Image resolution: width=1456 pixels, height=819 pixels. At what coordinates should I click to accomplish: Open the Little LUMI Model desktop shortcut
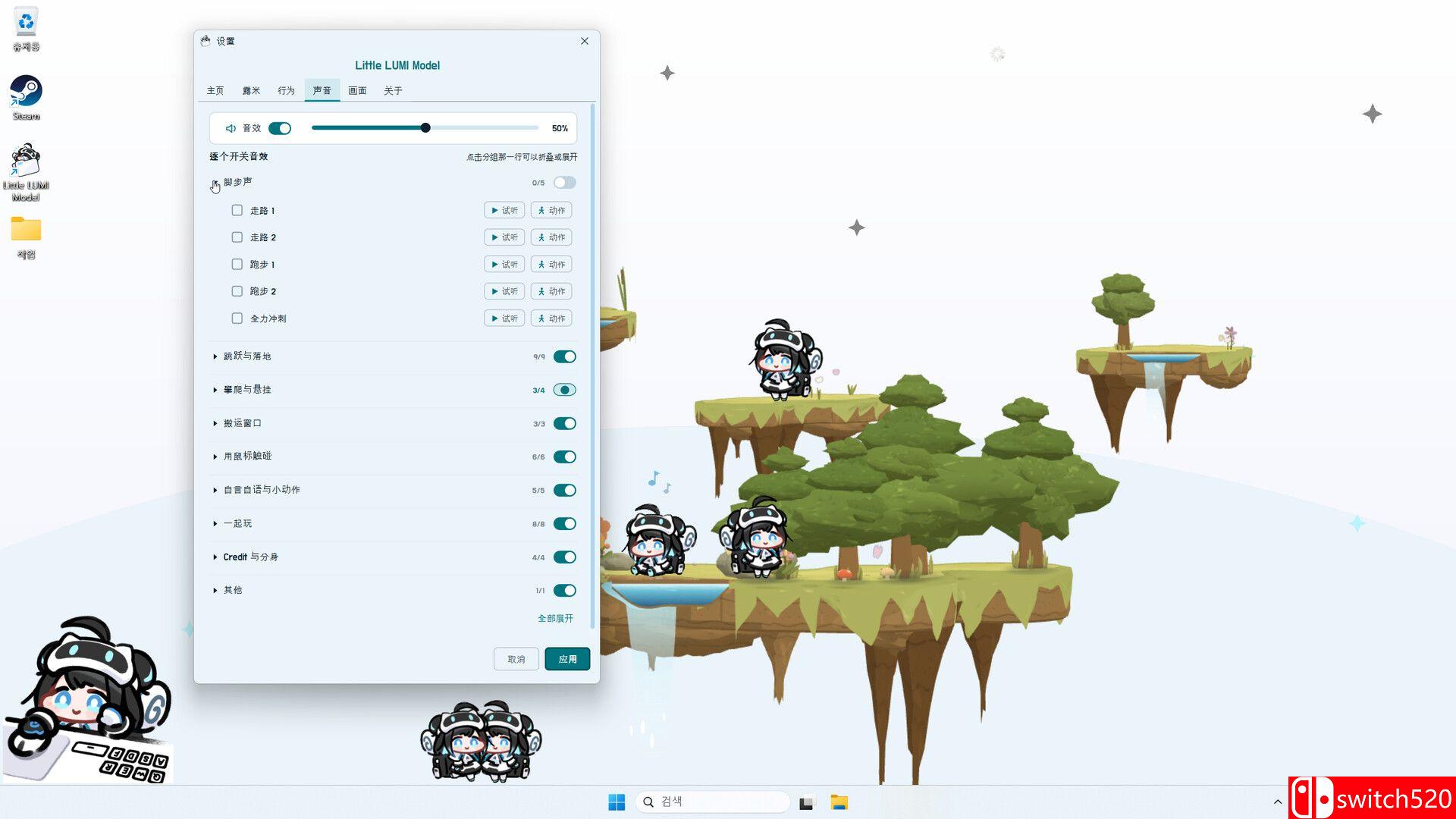click(x=26, y=173)
